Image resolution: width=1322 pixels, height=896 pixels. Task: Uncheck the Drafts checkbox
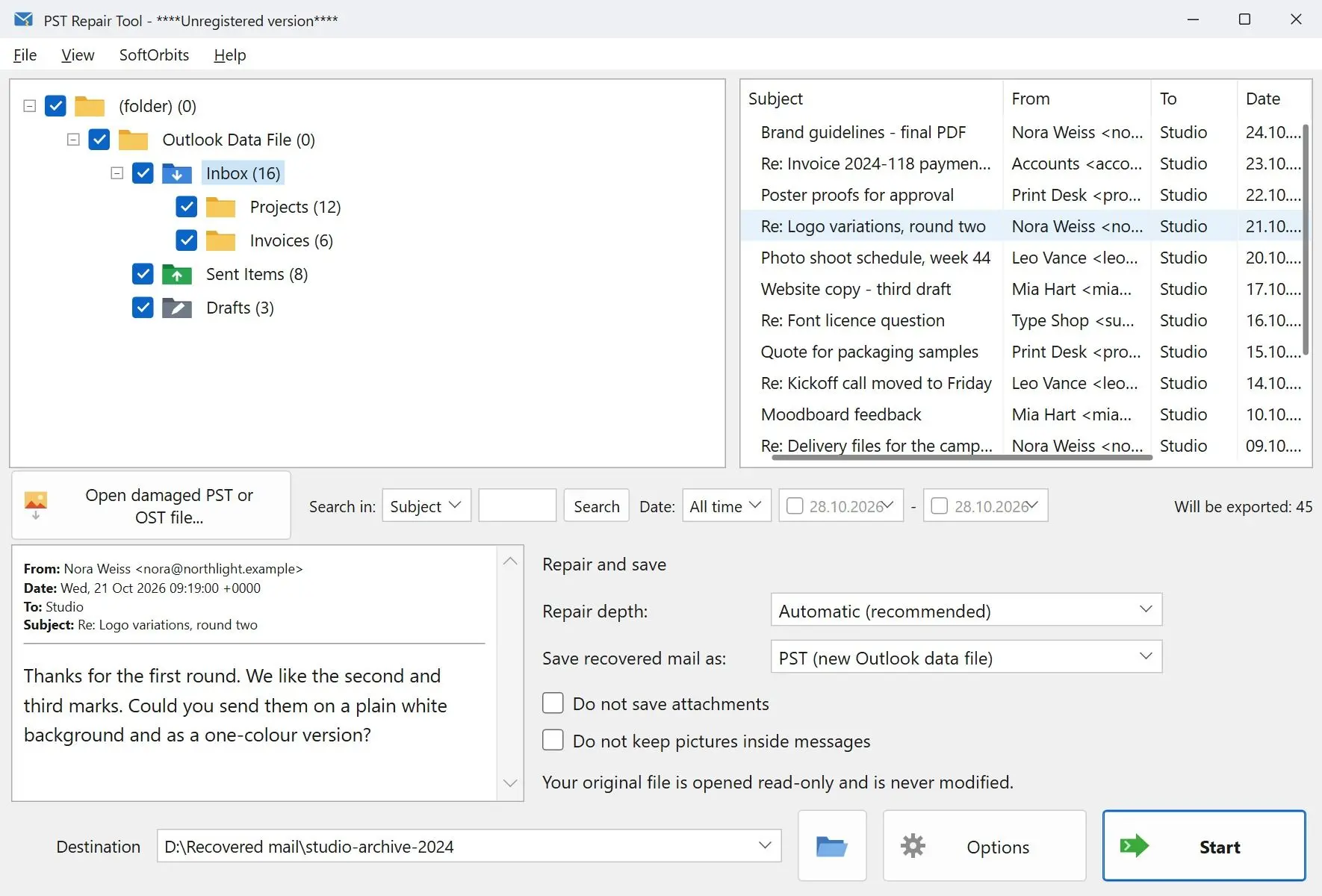pyautogui.click(x=143, y=308)
